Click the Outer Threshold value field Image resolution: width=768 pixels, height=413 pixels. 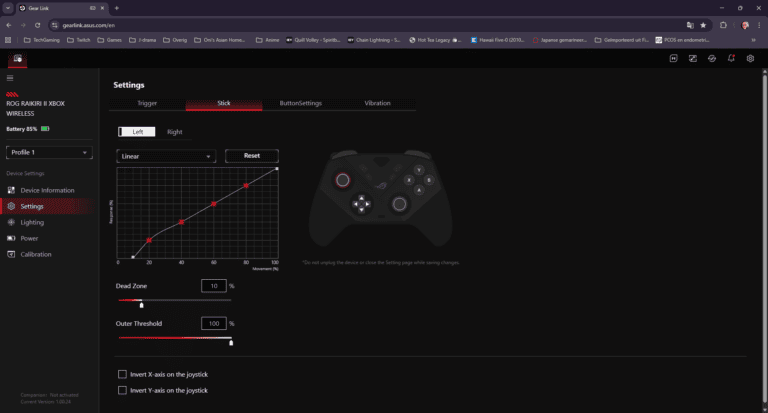[213, 324]
